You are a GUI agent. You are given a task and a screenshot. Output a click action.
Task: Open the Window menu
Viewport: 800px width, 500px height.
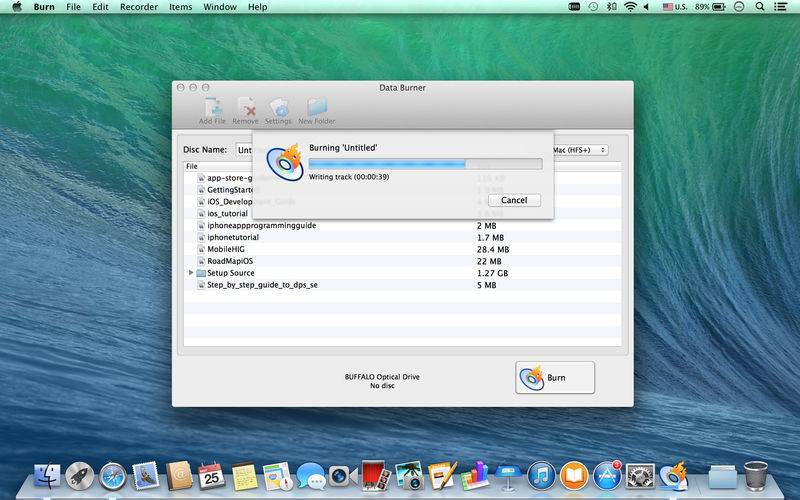pyautogui.click(x=220, y=7)
